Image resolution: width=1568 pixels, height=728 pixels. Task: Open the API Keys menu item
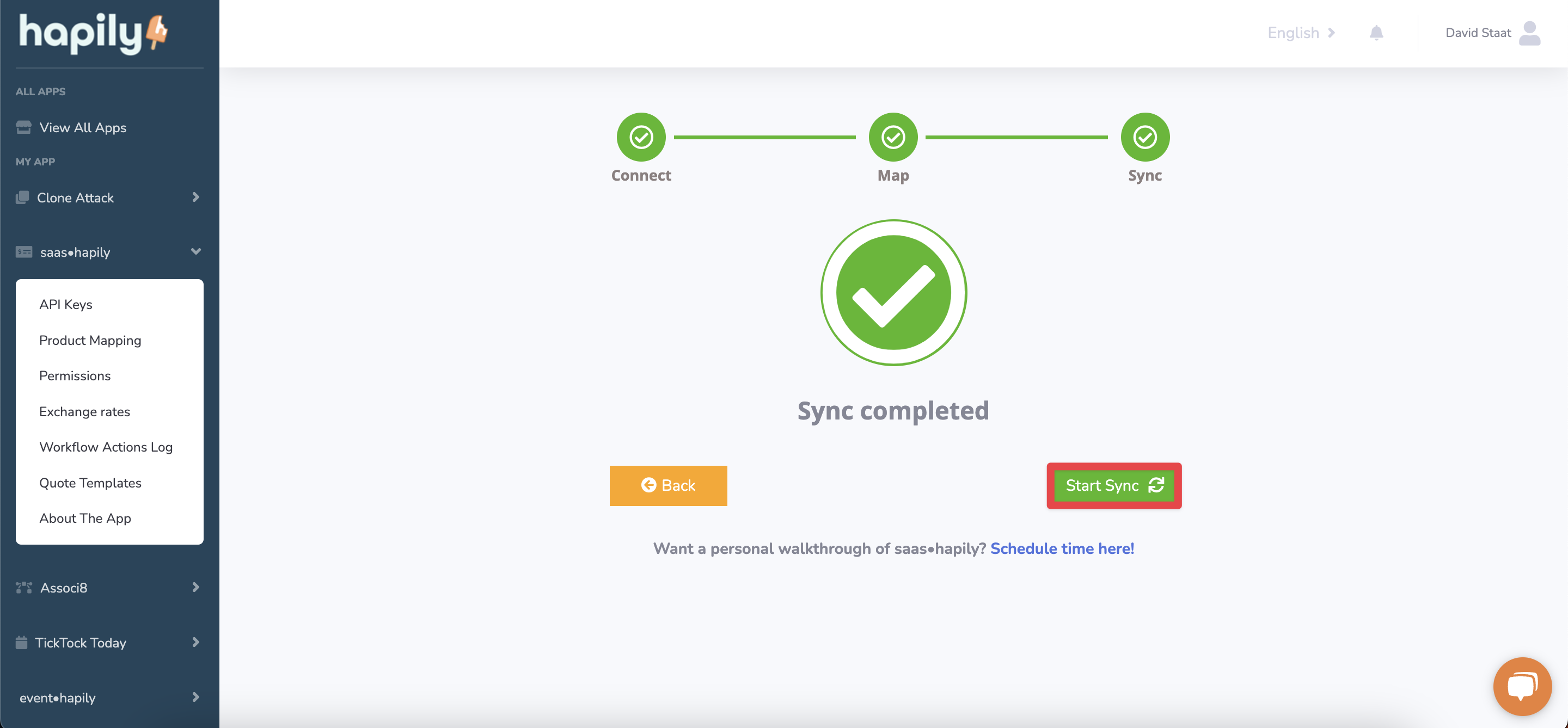[66, 304]
